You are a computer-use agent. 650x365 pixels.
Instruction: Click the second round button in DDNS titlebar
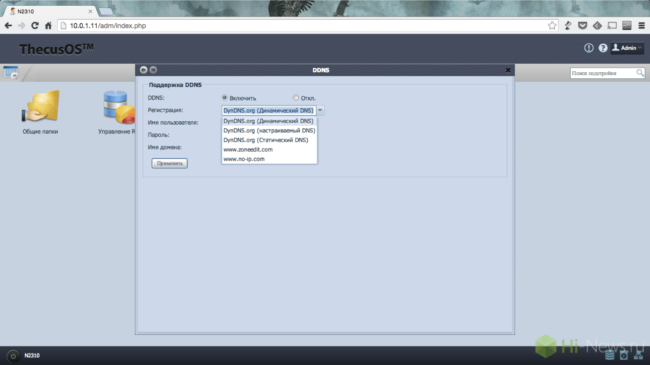pyautogui.click(x=153, y=70)
